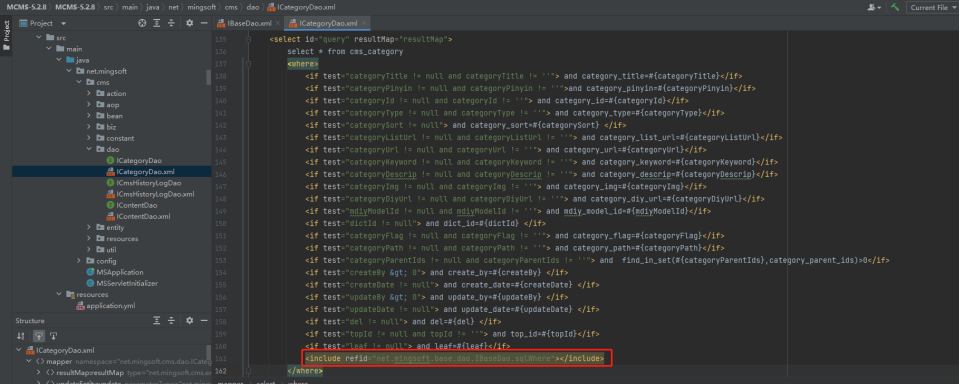Switch to the IBaseDao.xml editor tab
This screenshot has width=960, height=384.
(249, 23)
